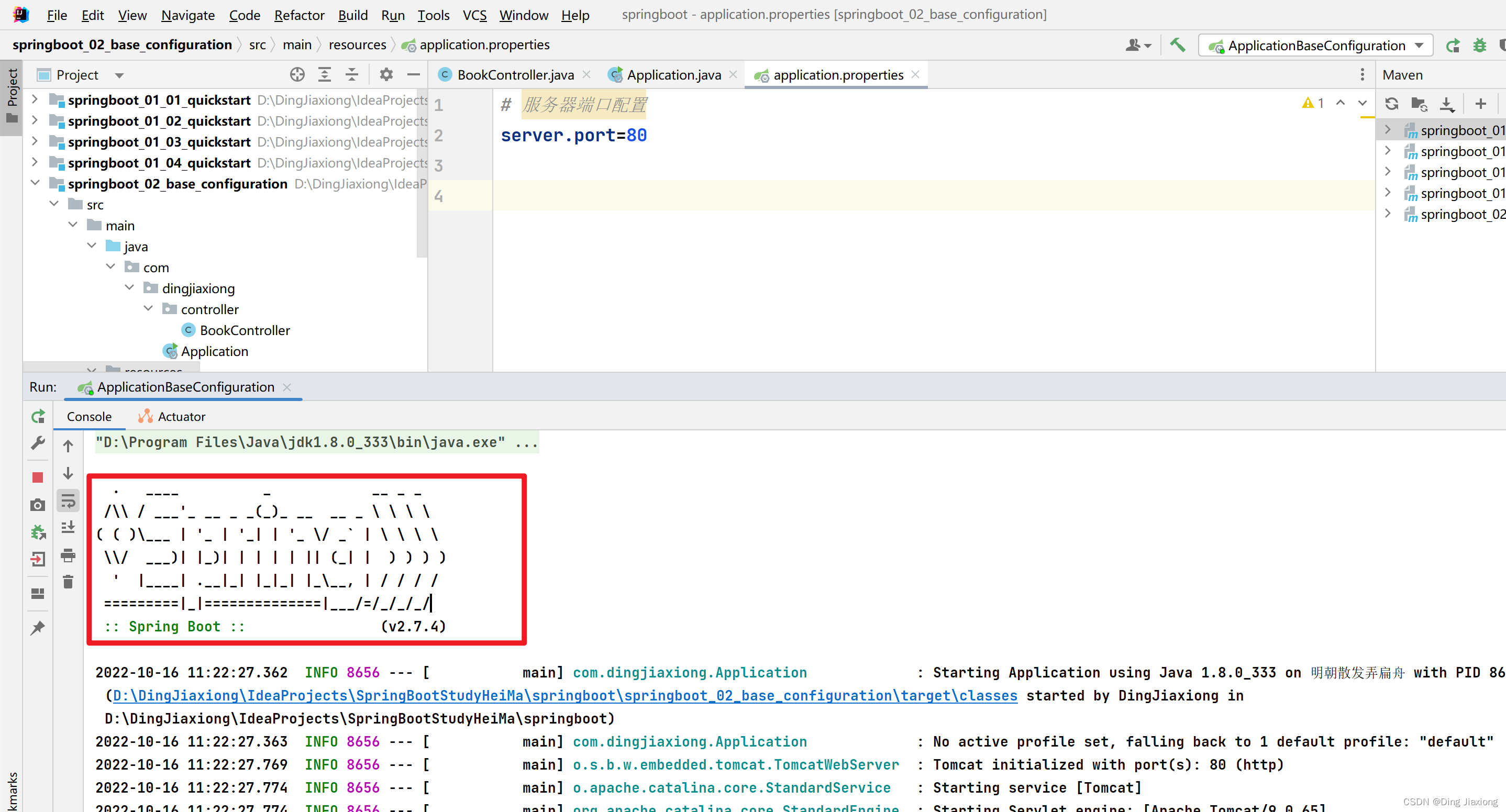
Task: Switch to BookController.java tab
Action: (x=516, y=75)
